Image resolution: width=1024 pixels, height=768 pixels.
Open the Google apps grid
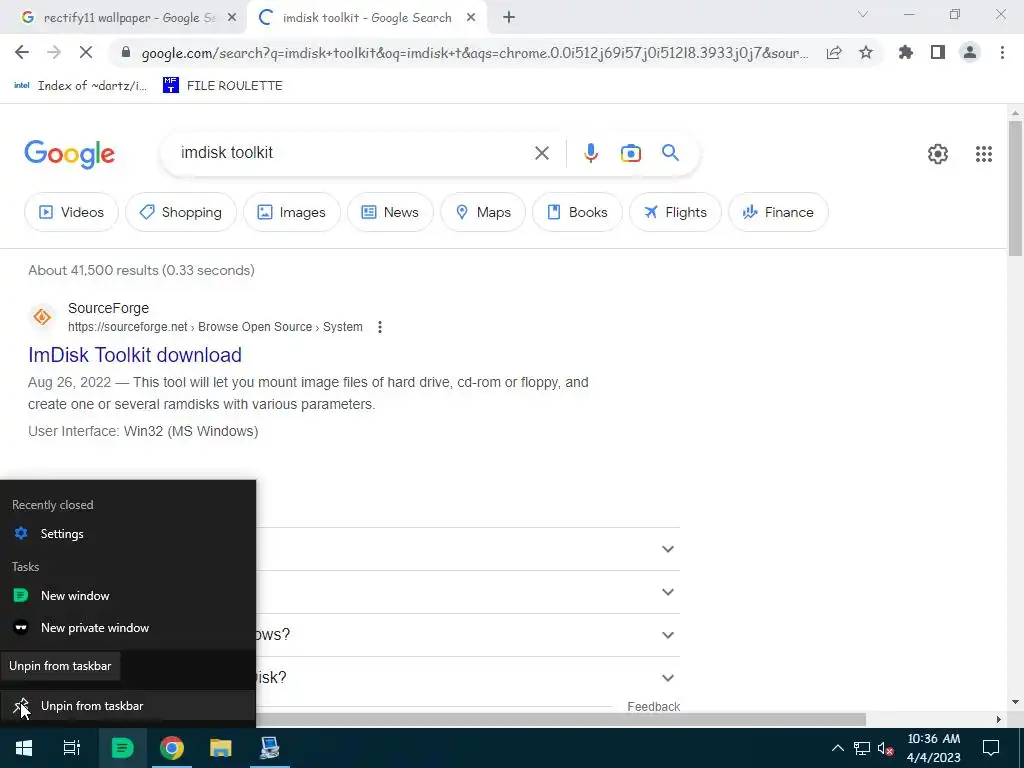pos(984,154)
